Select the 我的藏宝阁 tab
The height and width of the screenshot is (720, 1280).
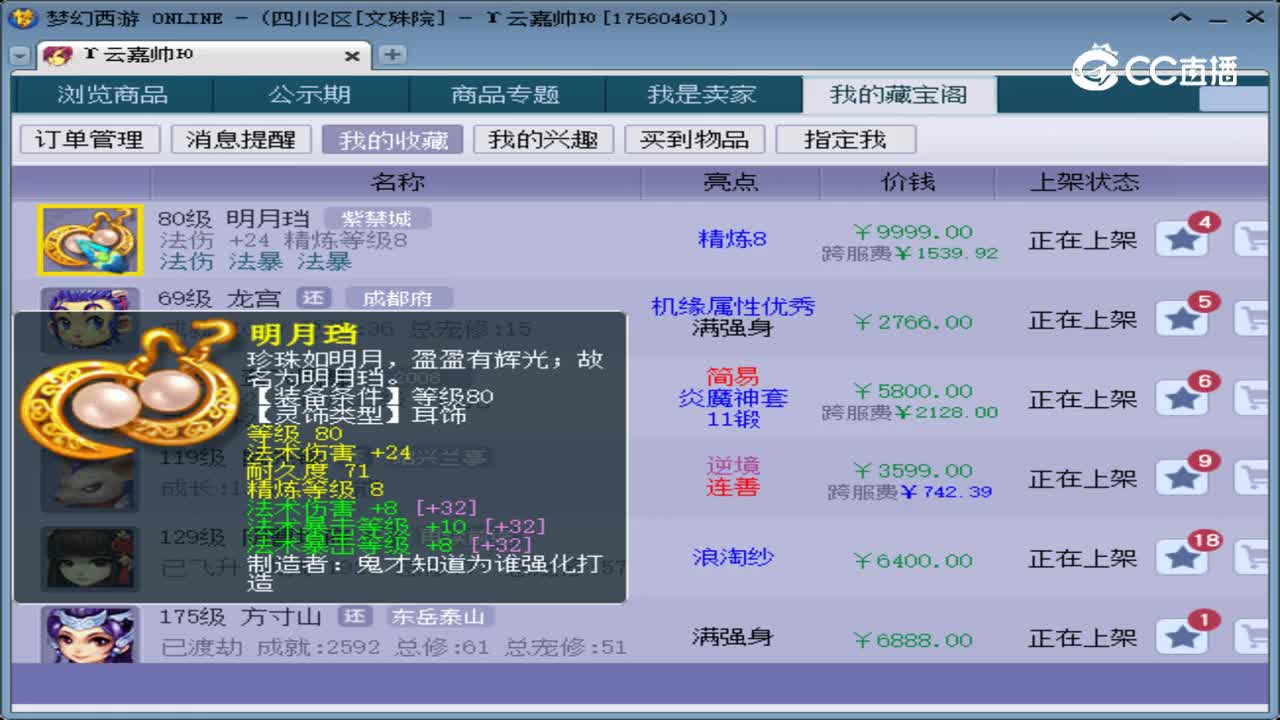pos(899,95)
